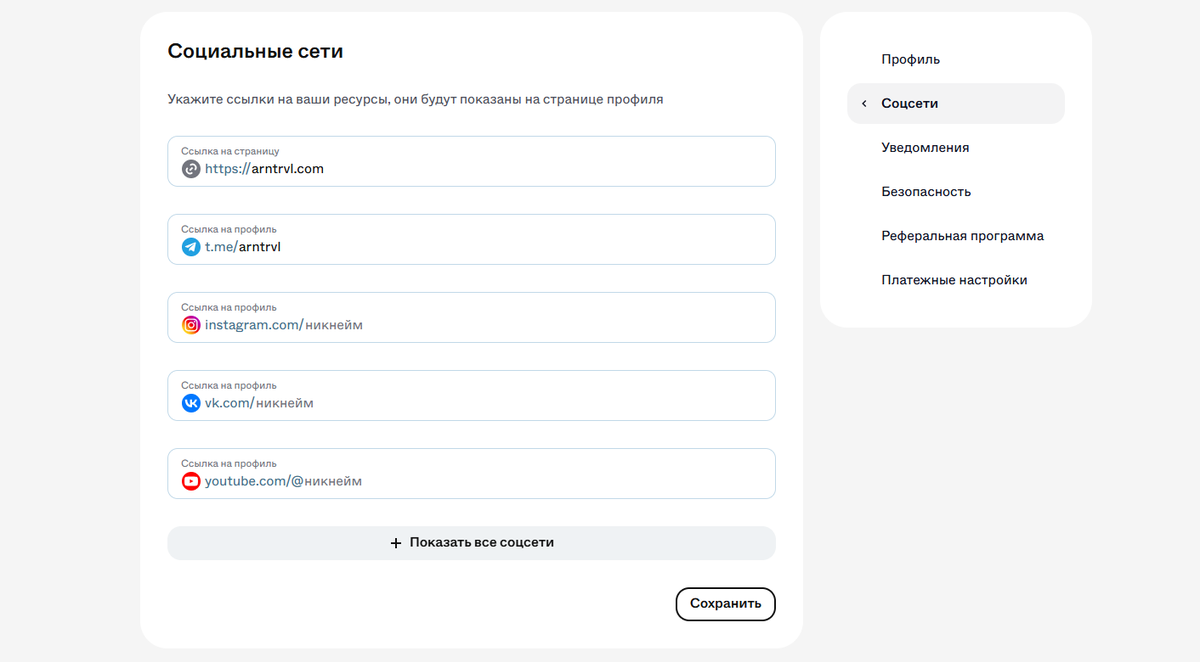Go to the Уведомления section
The height and width of the screenshot is (662, 1200).
coord(925,147)
